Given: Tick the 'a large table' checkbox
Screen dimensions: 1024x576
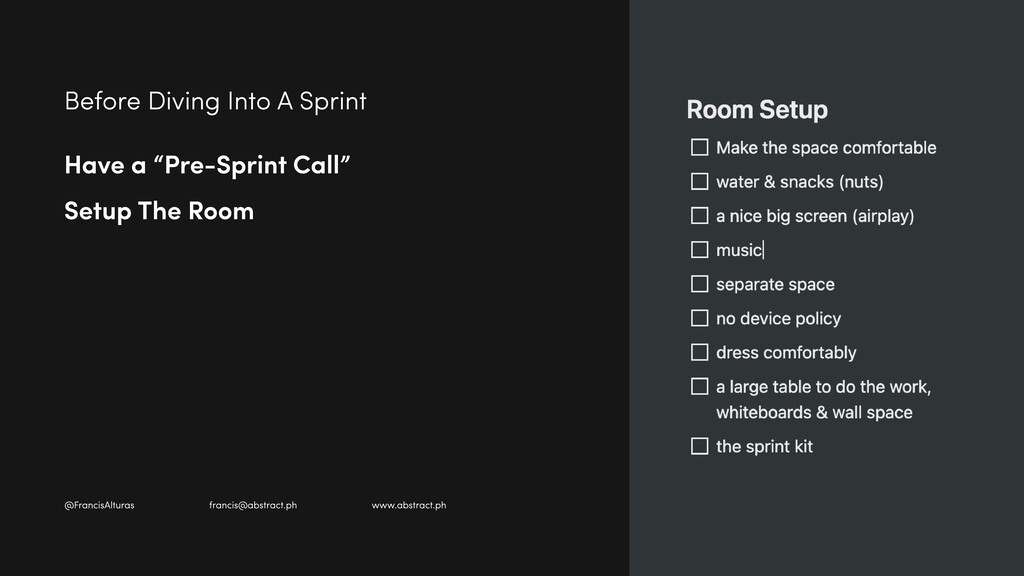Looking at the screenshot, I should pyautogui.click(x=699, y=387).
